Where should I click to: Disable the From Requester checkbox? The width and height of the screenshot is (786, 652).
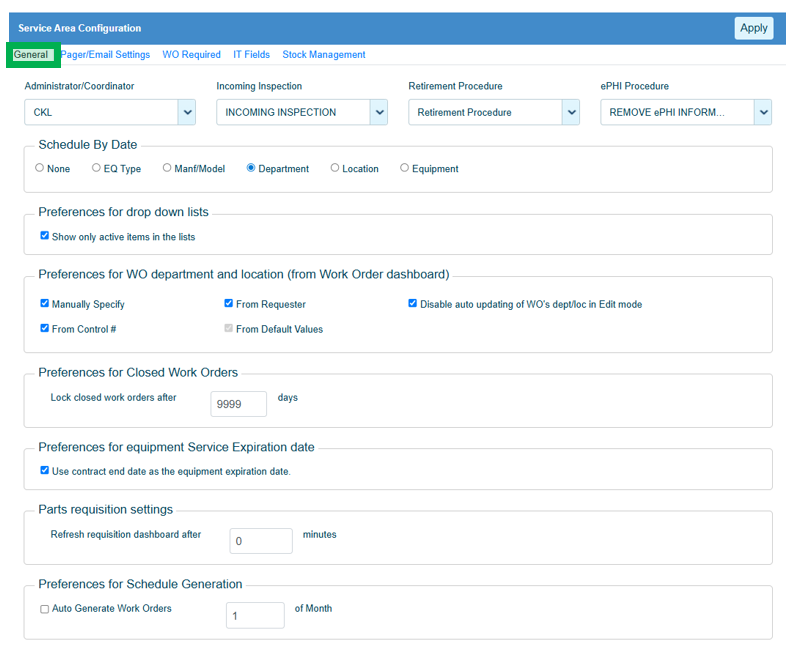229,304
